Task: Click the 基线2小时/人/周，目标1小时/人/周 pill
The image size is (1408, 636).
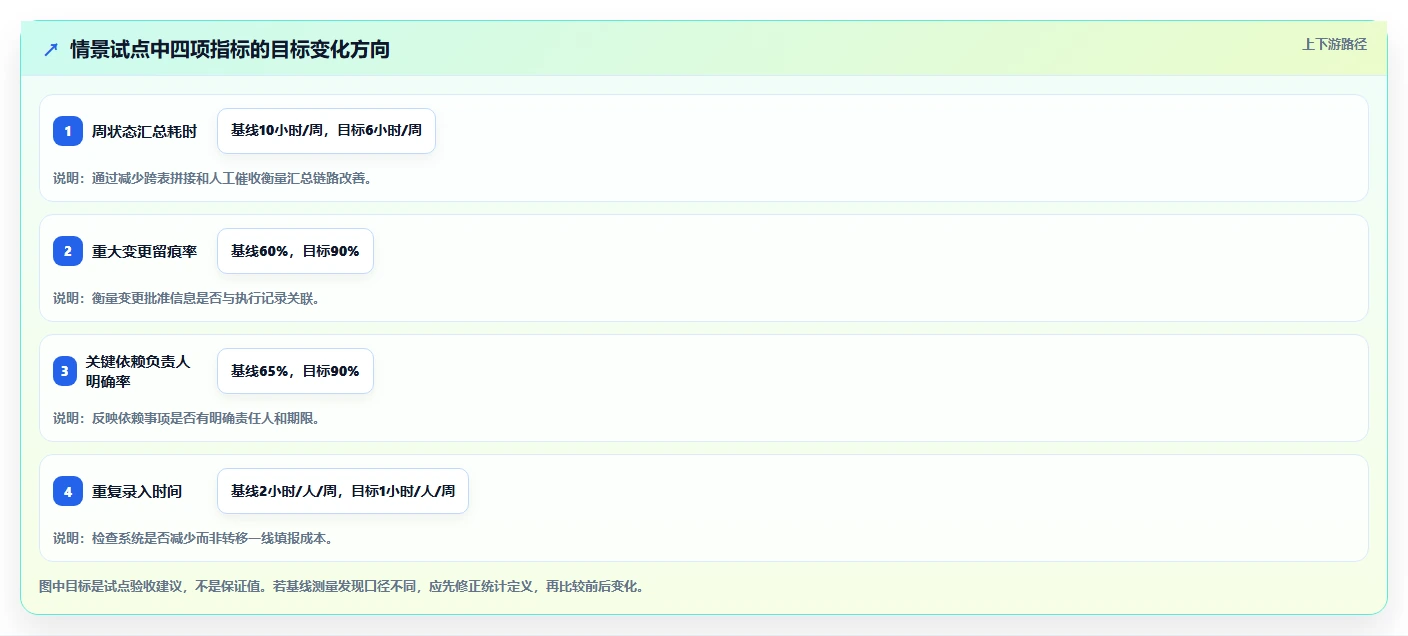Action: click(x=343, y=491)
